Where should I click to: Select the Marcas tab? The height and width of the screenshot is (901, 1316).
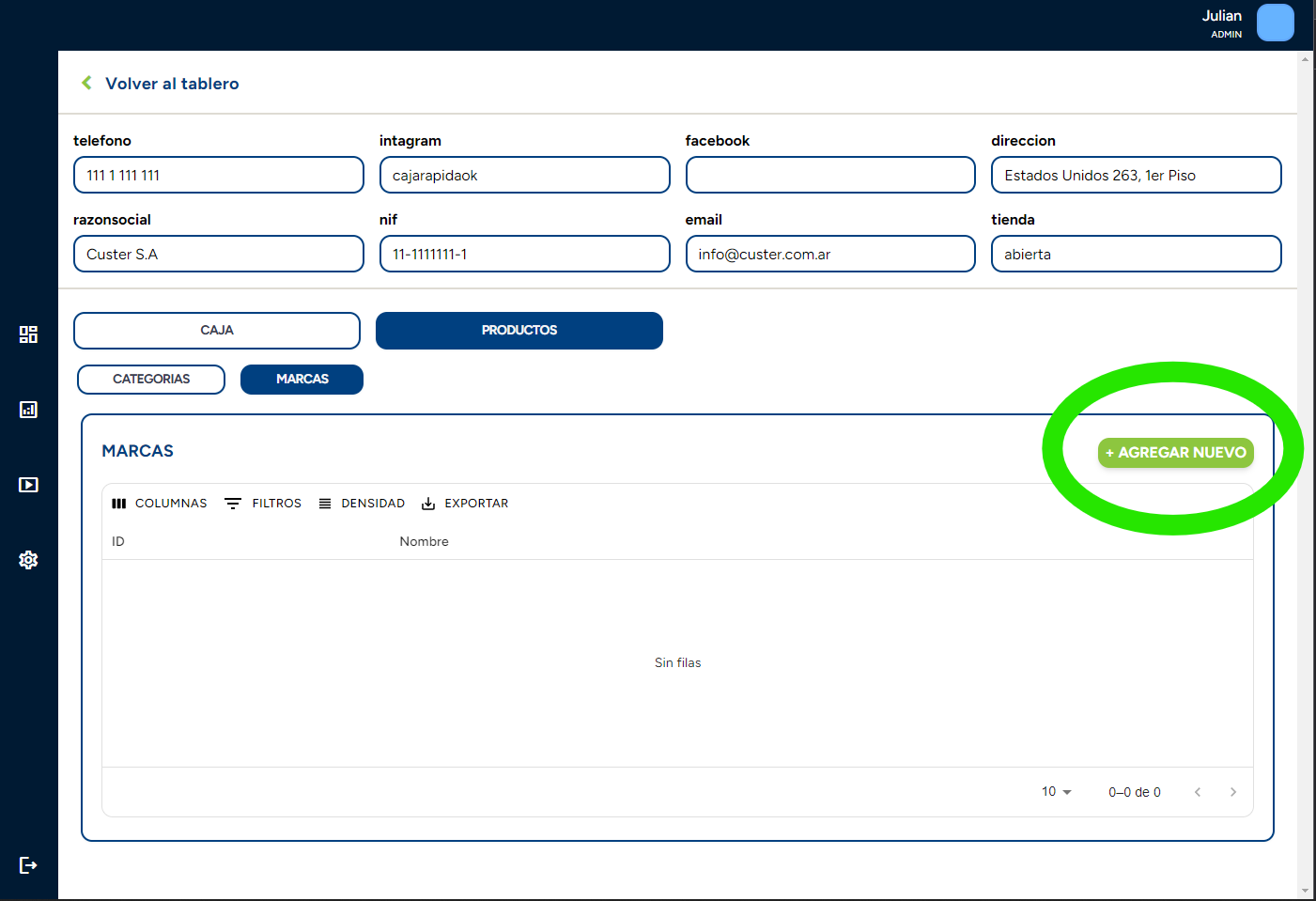[302, 379]
